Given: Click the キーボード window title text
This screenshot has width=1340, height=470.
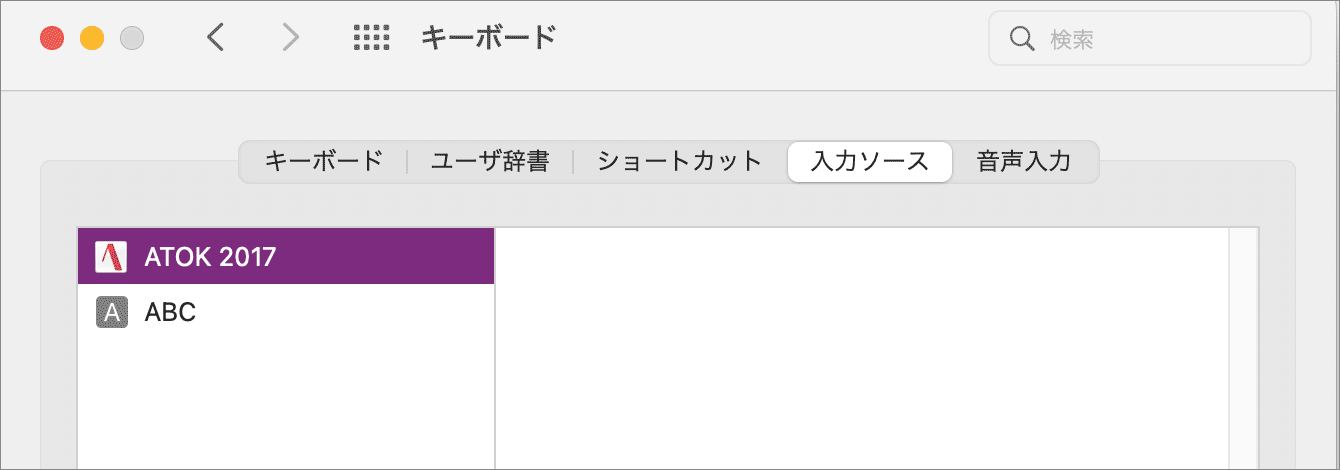Looking at the screenshot, I should pyautogui.click(x=488, y=38).
